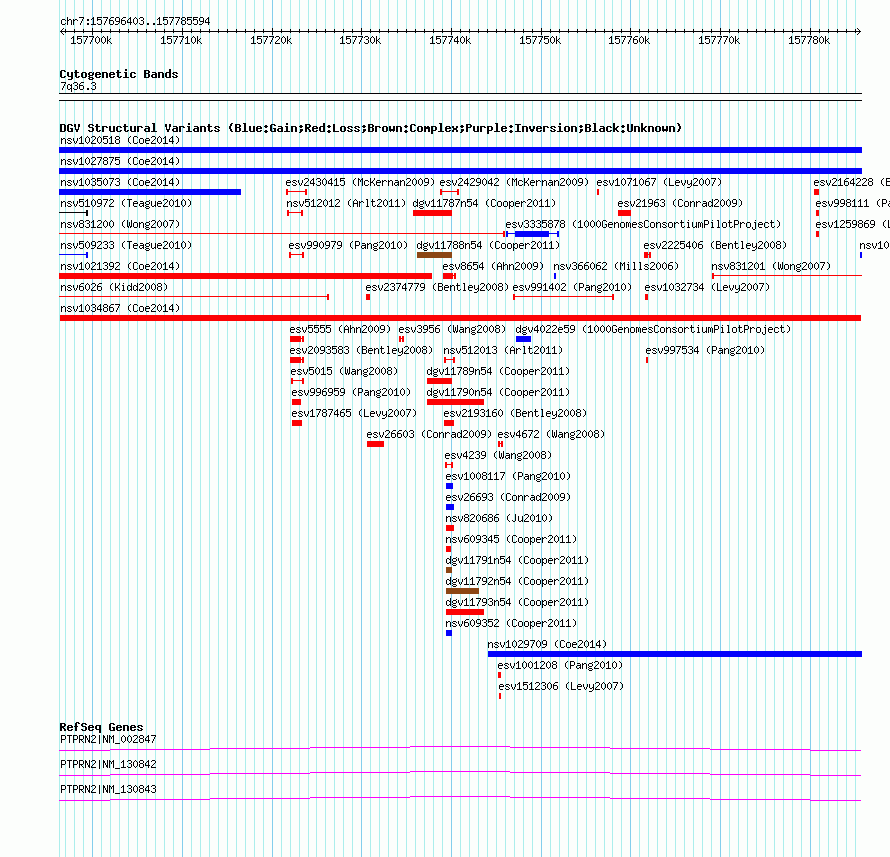Click the dgv11789n54 (Cooper2011) label
The height and width of the screenshot is (857, 890).
tap(498, 371)
